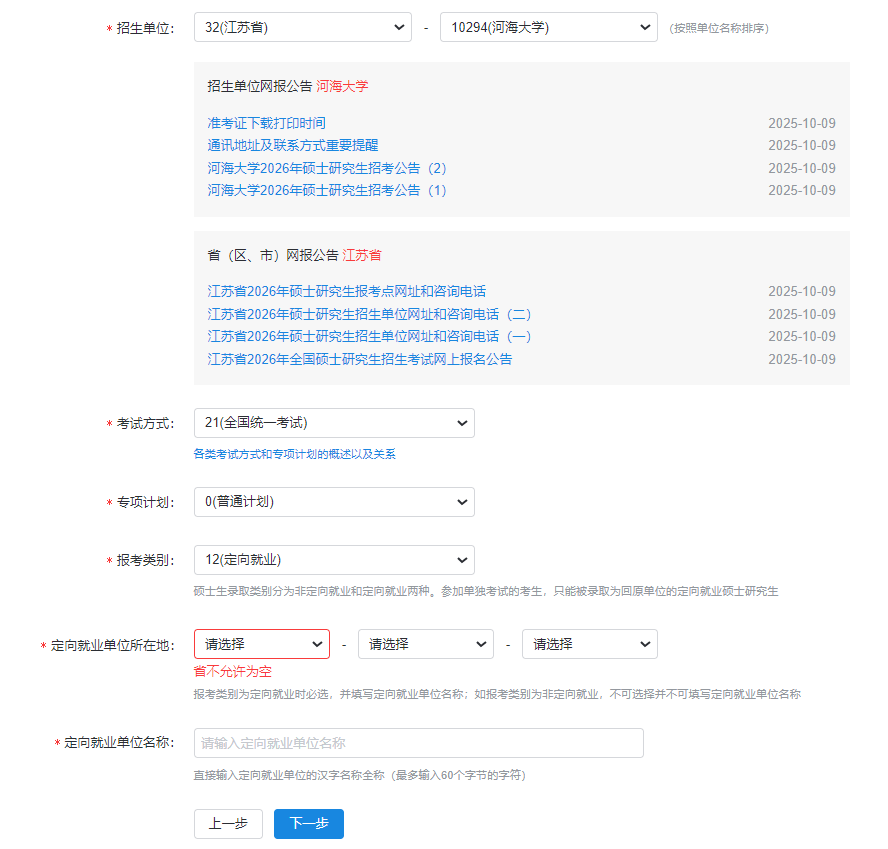
Task: Open the 河海大学 link in the announcement header
Action: coord(341,87)
